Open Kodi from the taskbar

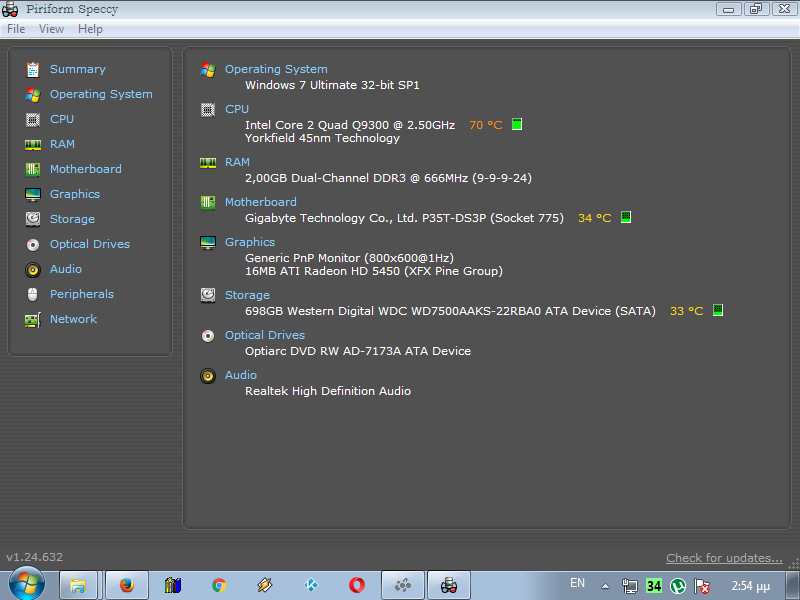[x=311, y=585]
